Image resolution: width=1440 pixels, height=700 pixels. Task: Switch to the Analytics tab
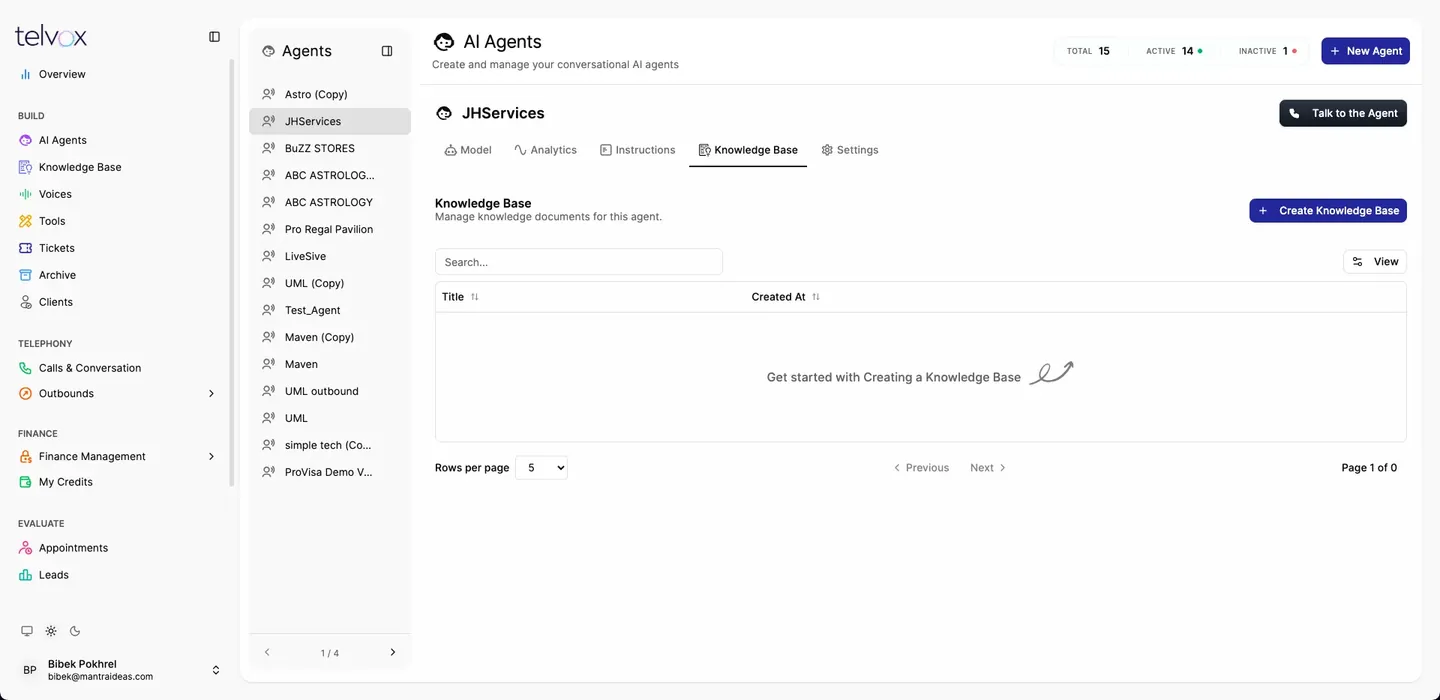(x=545, y=150)
